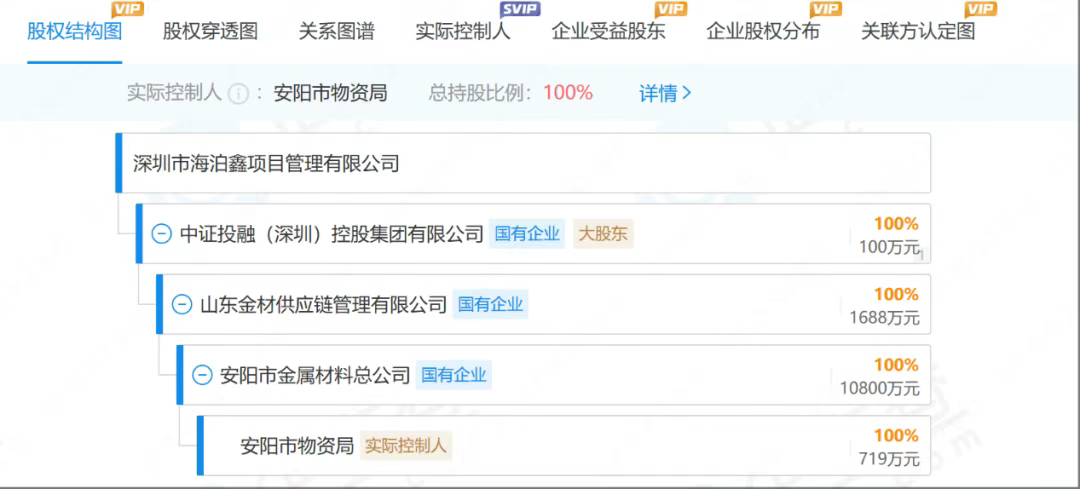Click the 国有企业 tag on 山东金材 row
The height and width of the screenshot is (489, 1080).
[490, 304]
